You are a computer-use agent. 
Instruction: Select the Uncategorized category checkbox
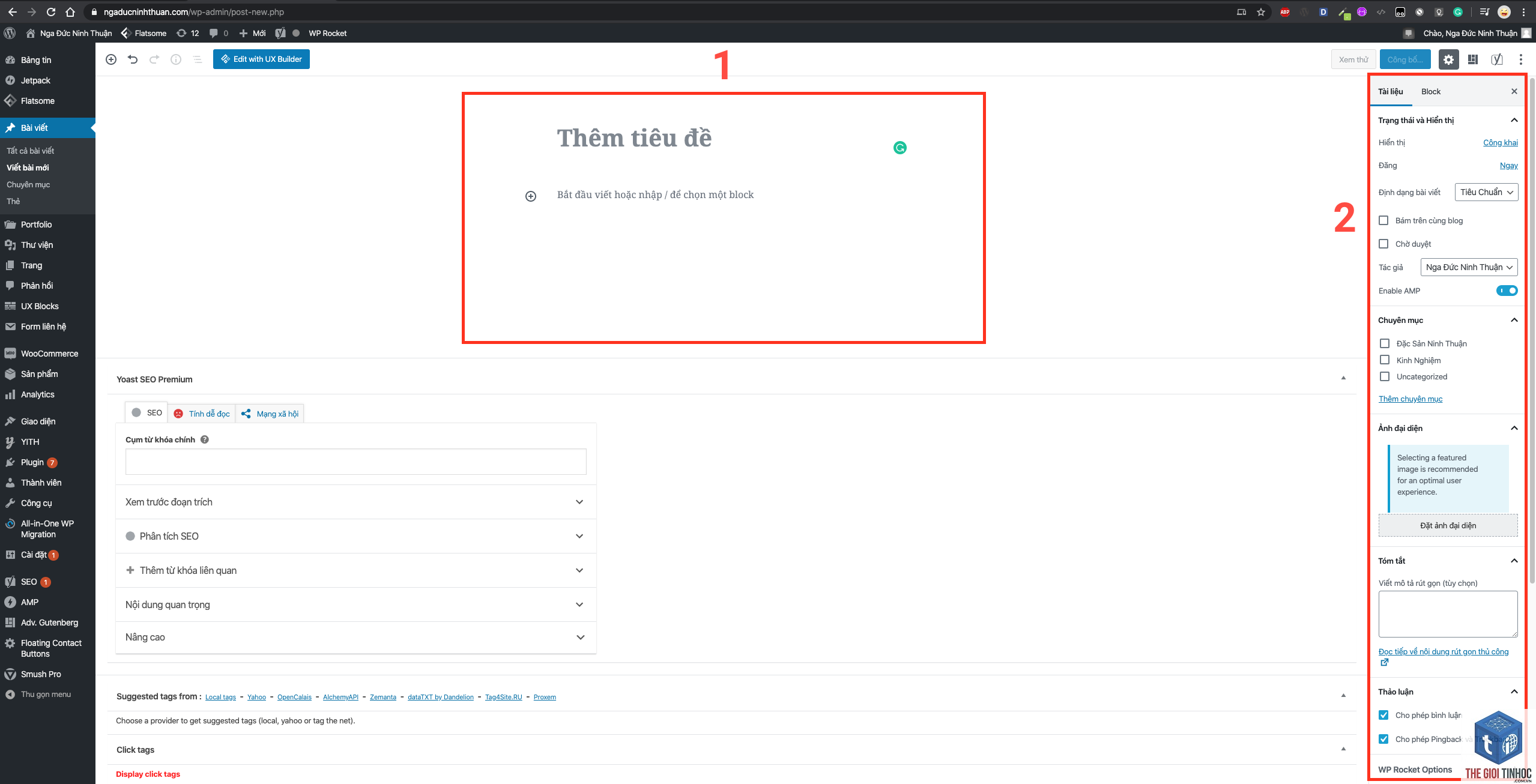[1385, 376]
